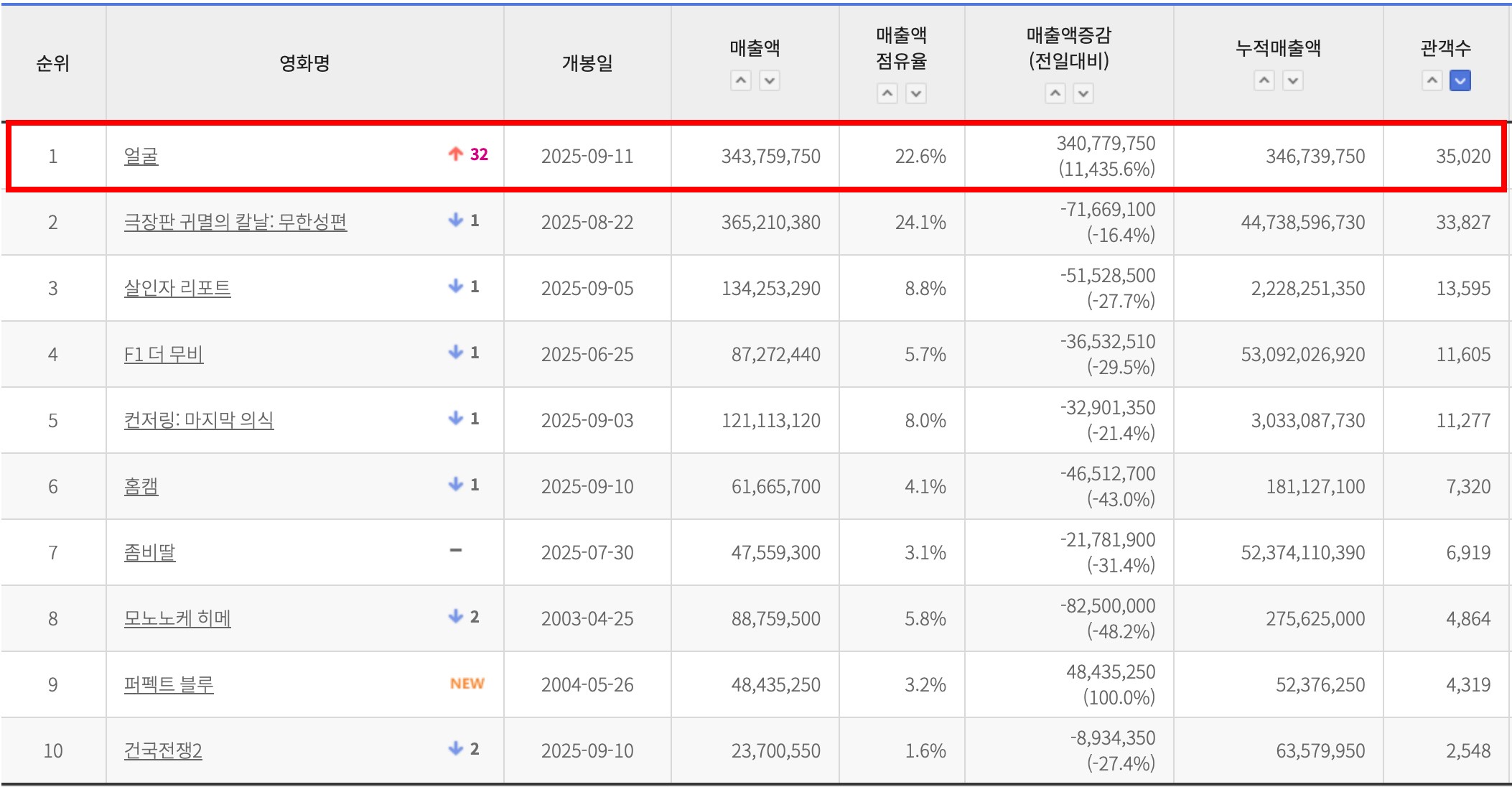Sort 매출액증감 ascending arrow
Viewport: 1512px width, 787px height.
[1055, 93]
